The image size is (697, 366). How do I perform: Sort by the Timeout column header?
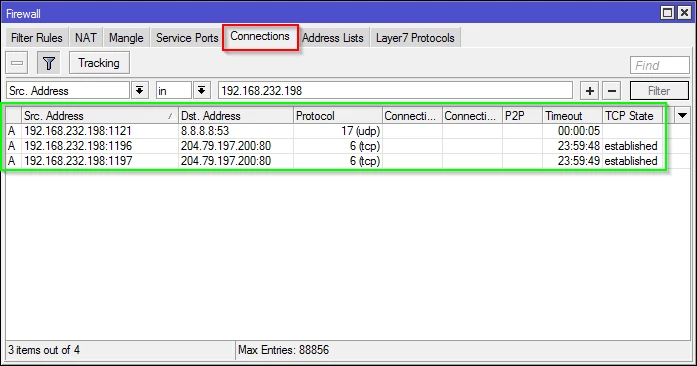click(x=572, y=116)
